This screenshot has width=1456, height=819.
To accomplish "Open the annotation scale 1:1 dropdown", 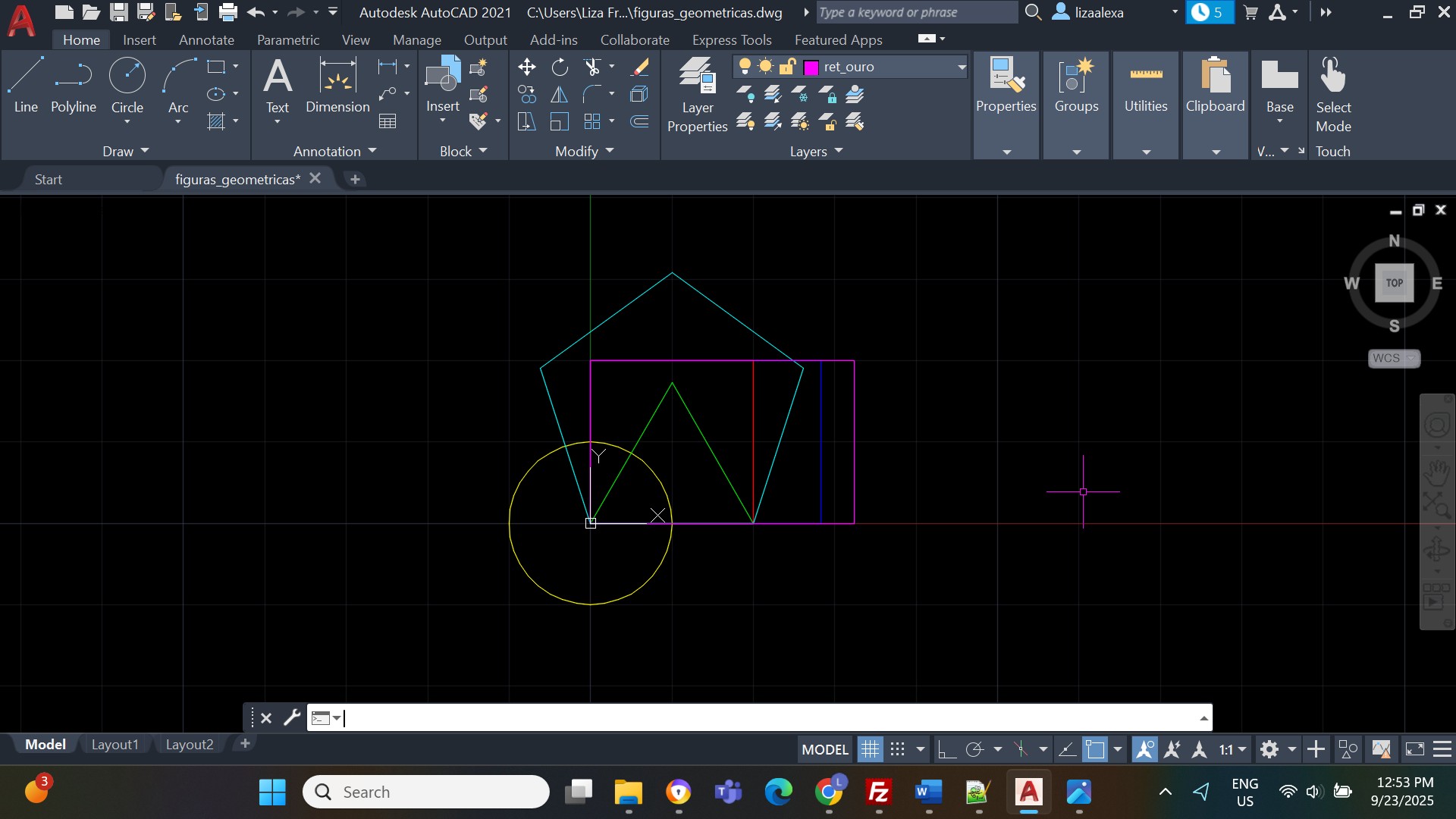I will pos(1233,750).
